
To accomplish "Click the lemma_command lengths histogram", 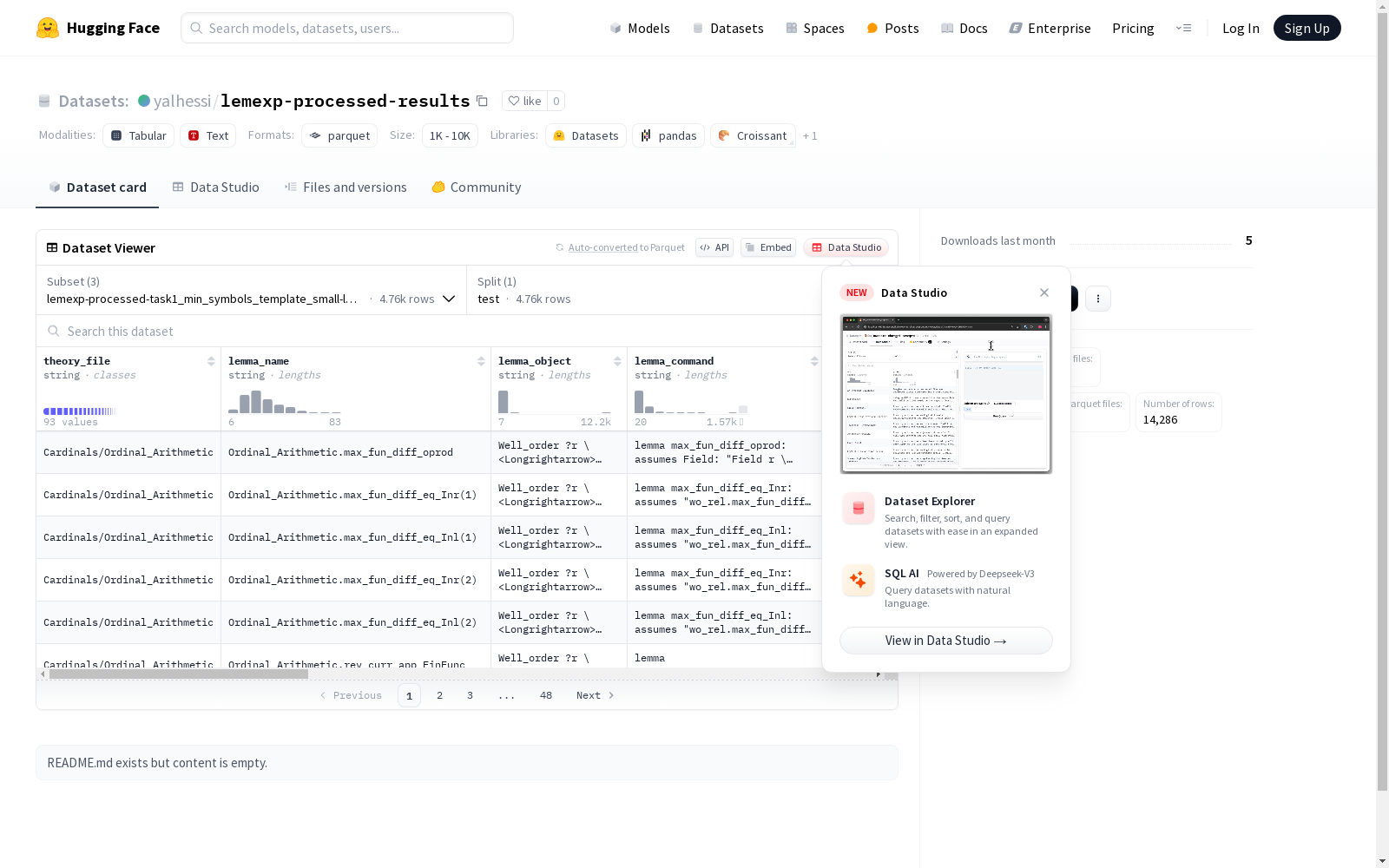I will tap(691, 402).
